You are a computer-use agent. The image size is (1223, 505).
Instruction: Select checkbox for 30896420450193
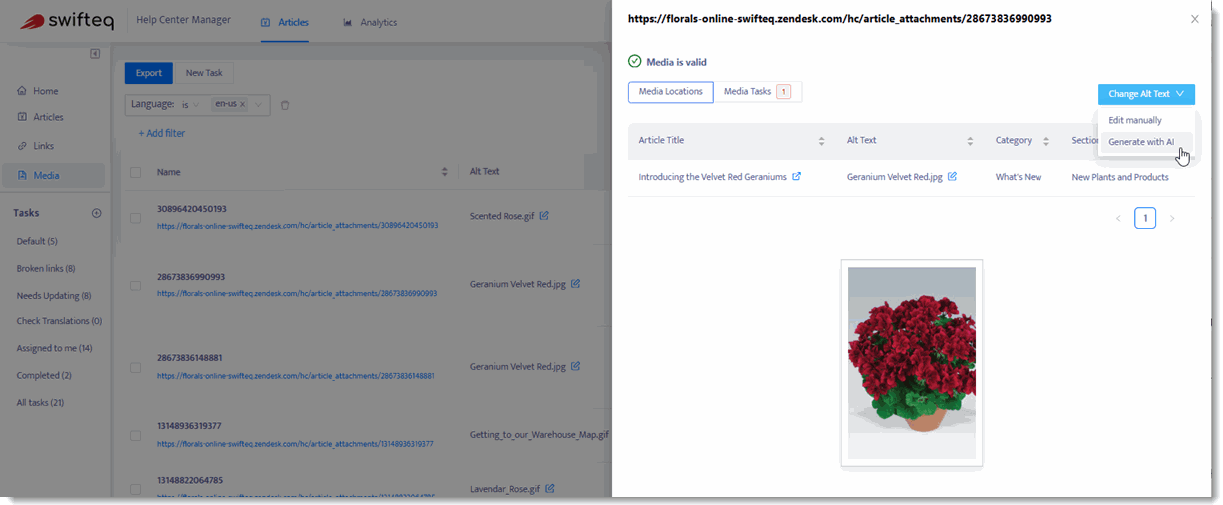[x=135, y=217]
